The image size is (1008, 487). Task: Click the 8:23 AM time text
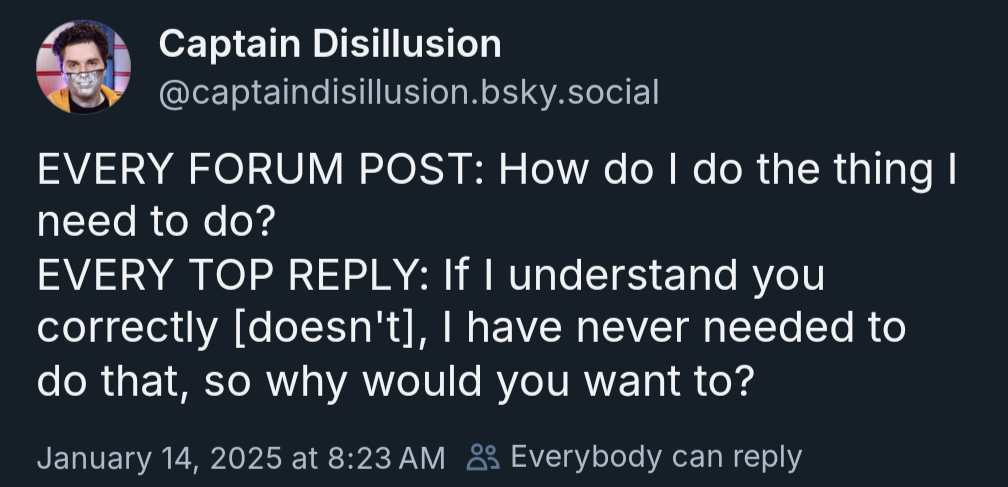(386, 459)
